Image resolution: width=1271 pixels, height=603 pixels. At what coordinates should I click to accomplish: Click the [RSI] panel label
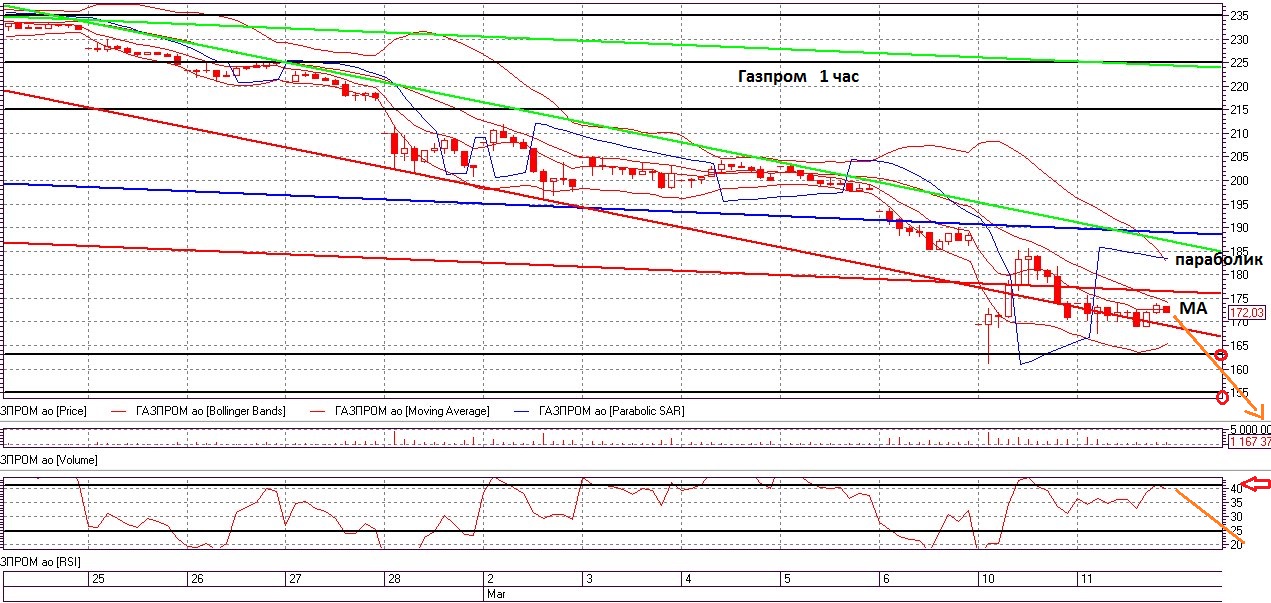click(x=40, y=564)
